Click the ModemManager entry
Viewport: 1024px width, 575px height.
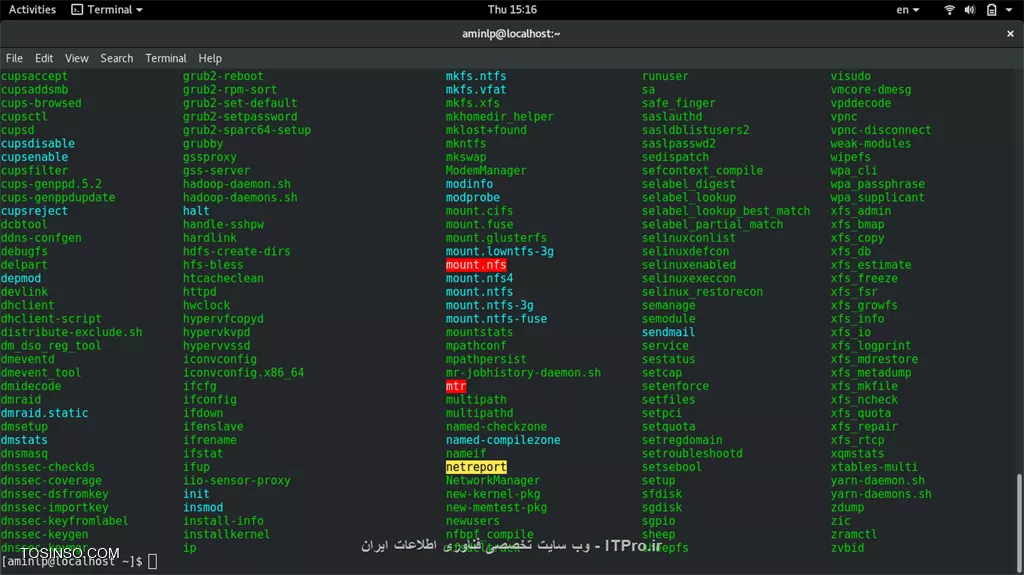486,171
